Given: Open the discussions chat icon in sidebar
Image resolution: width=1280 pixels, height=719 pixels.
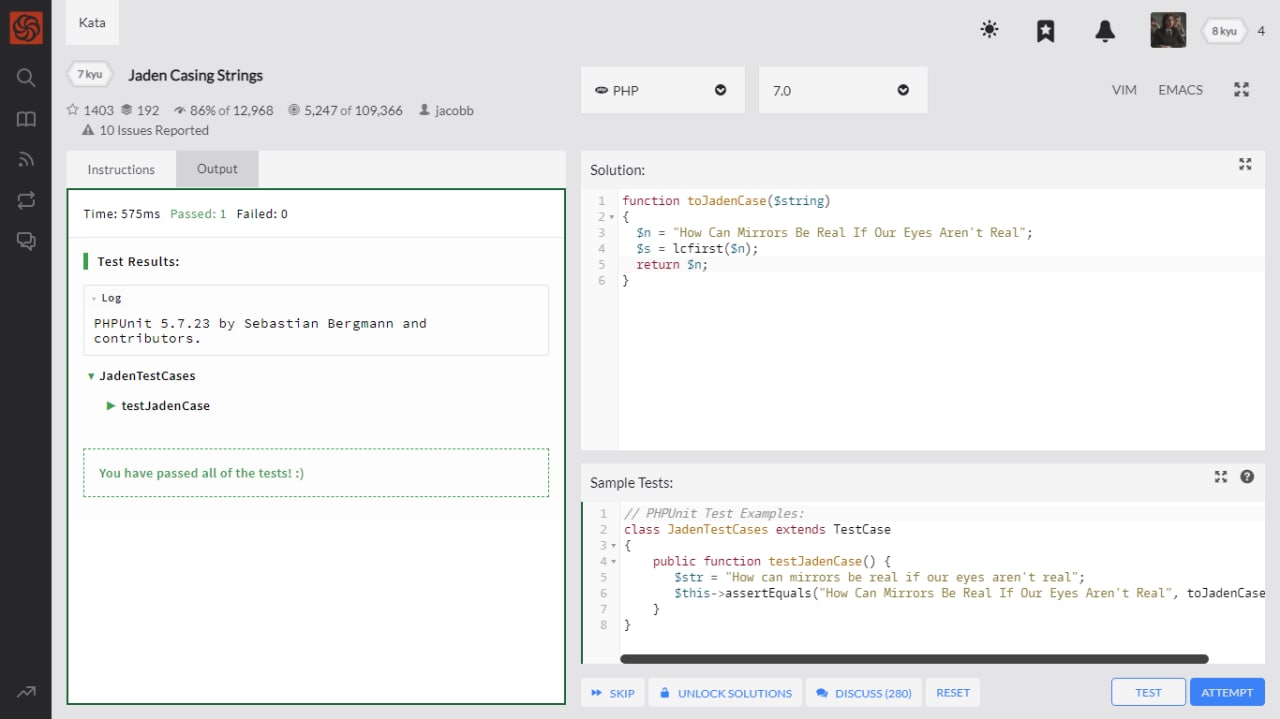Looking at the screenshot, I should [26, 241].
